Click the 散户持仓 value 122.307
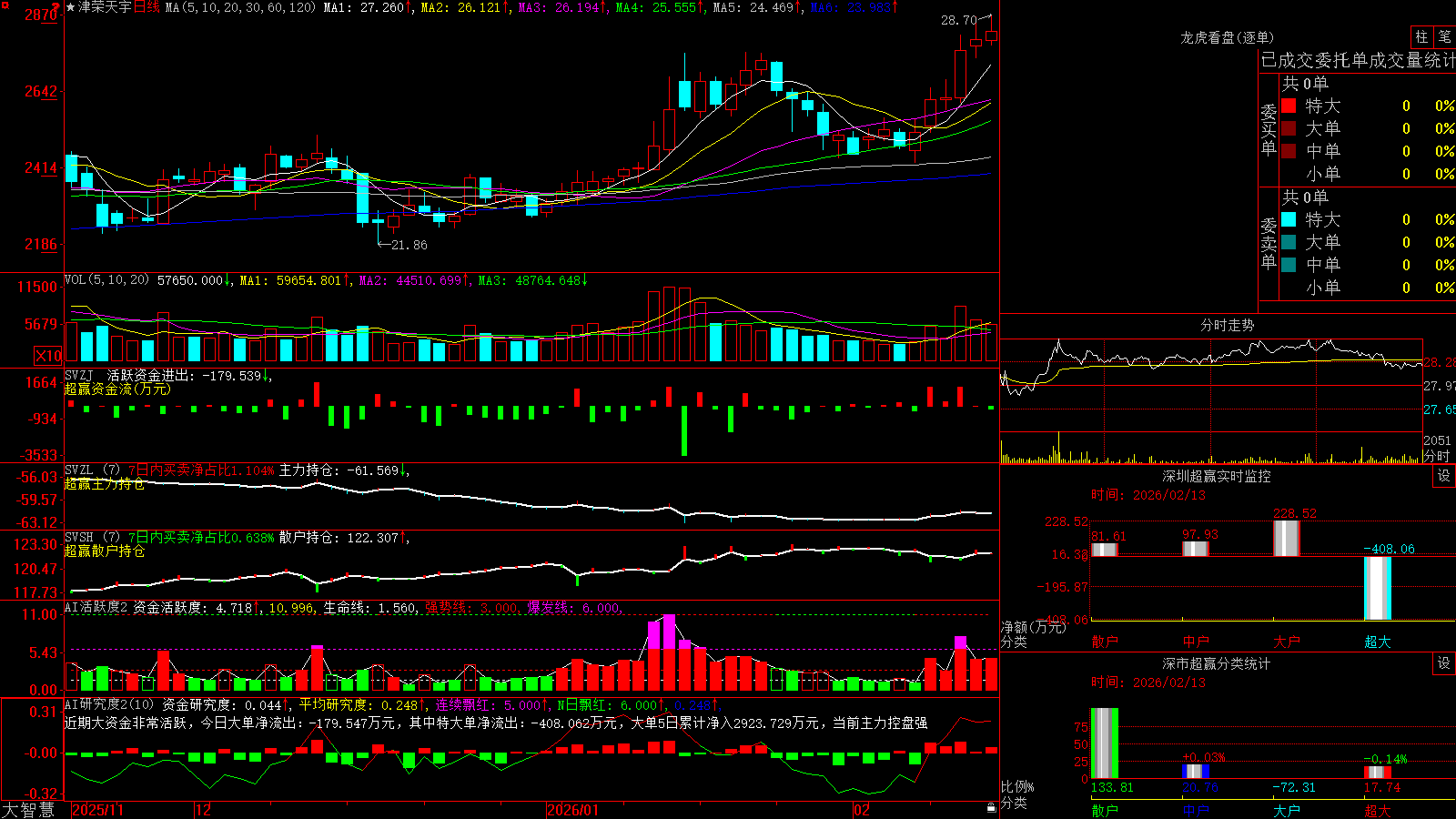The width and height of the screenshot is (1456, 819). (x=373, y=538)
